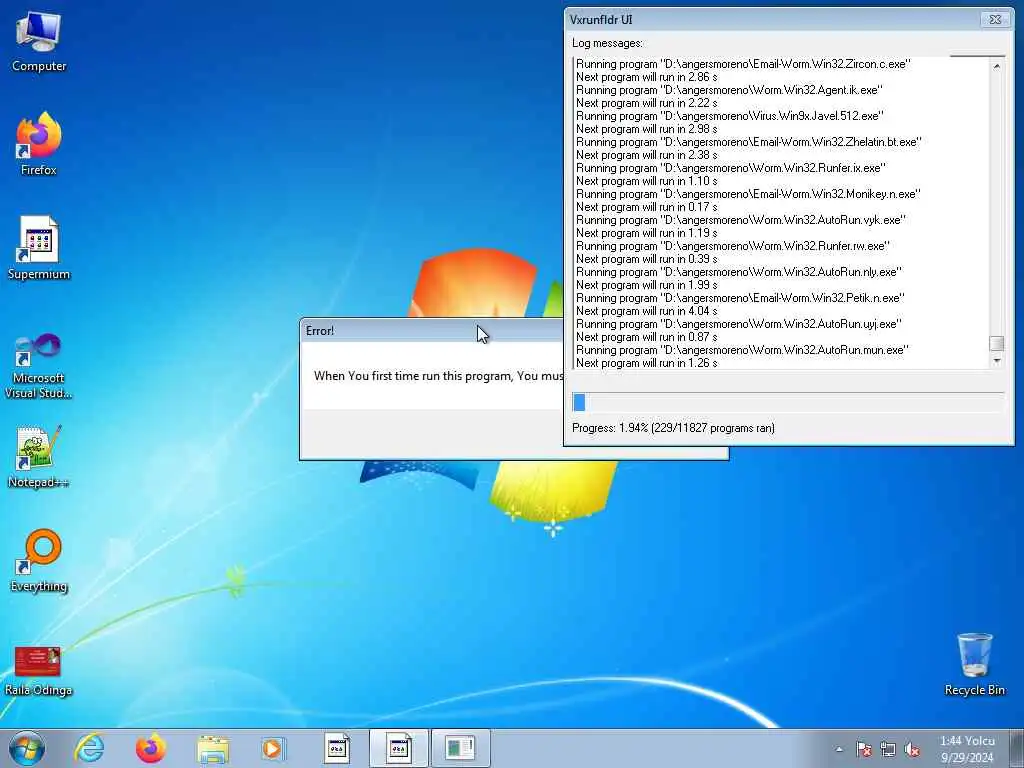
Task: Select the Email-Worm.Win32.Zhelatin.bt.exe log line
Action: [748, 142]
